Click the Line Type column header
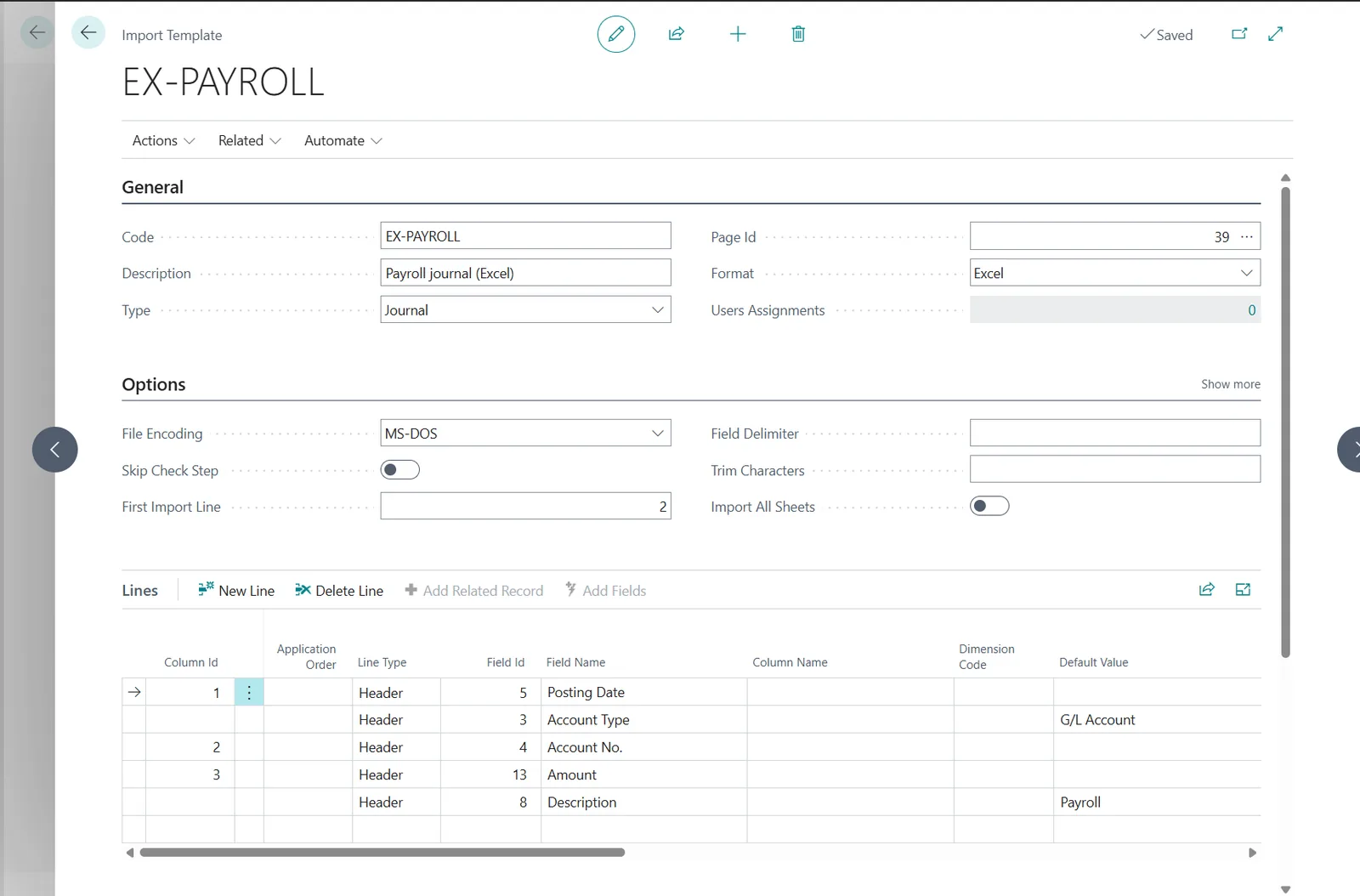 382,662
